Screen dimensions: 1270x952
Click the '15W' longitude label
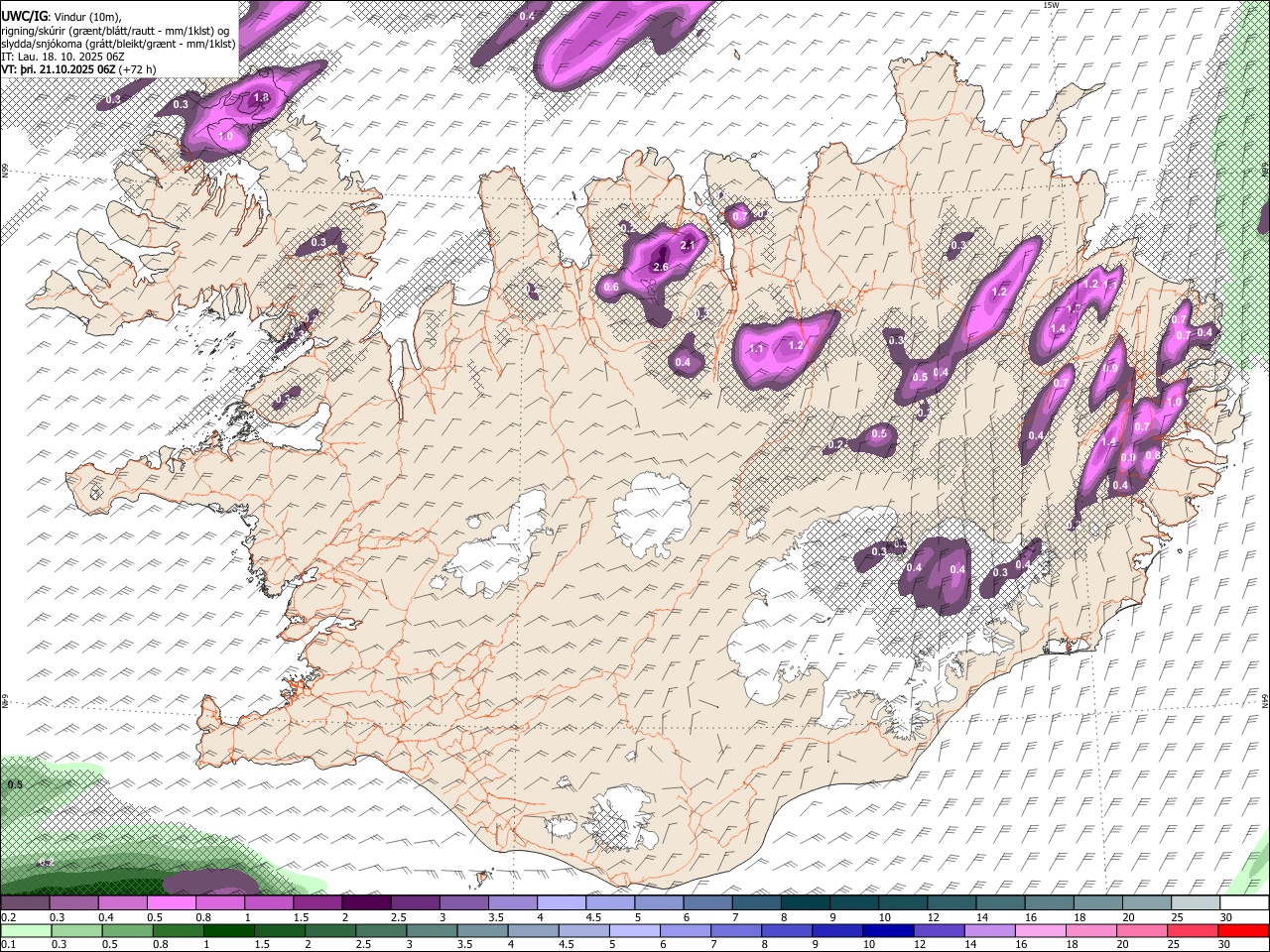click(x=1051, y=5)
